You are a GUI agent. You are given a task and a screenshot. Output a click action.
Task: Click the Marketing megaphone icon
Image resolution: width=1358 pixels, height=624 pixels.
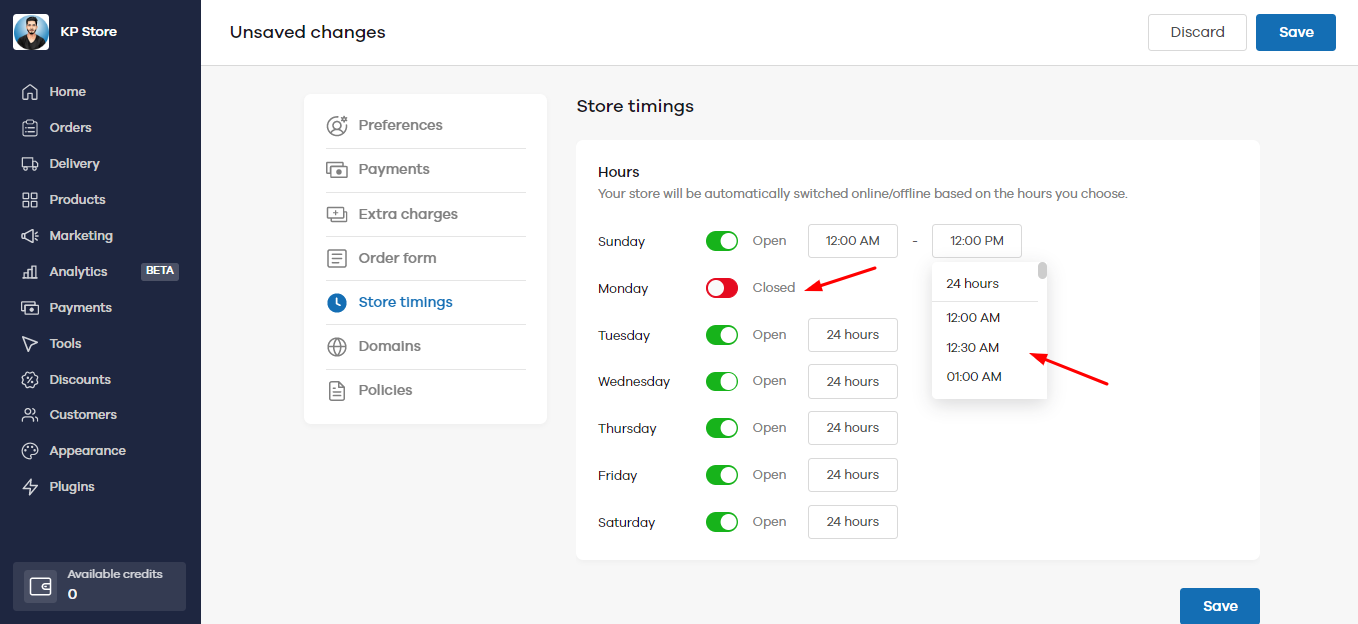(x=30, y=236)
